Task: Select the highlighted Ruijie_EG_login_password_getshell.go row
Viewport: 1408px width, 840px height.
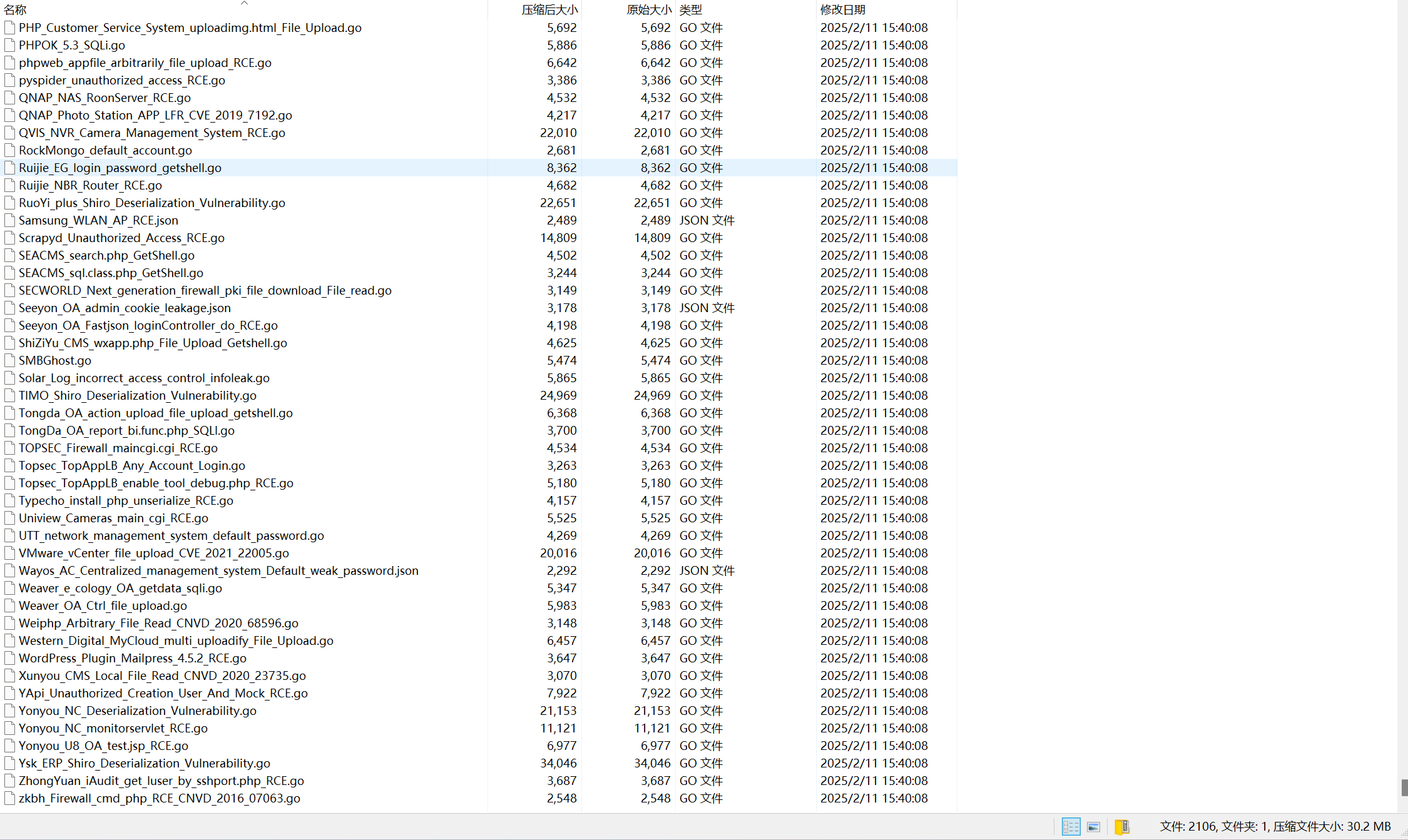Action: click(x=479, y=168)
